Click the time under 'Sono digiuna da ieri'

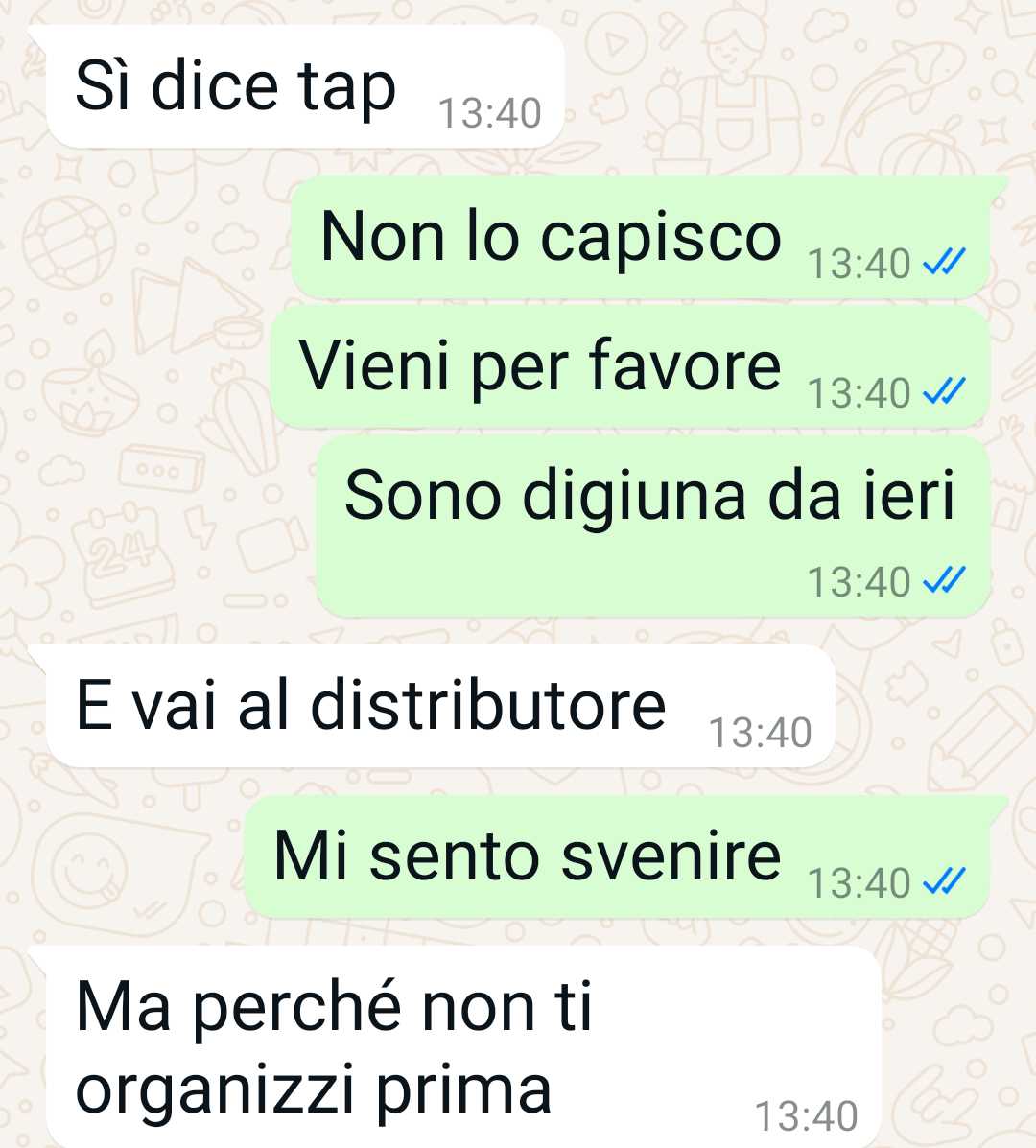[859, 582]
